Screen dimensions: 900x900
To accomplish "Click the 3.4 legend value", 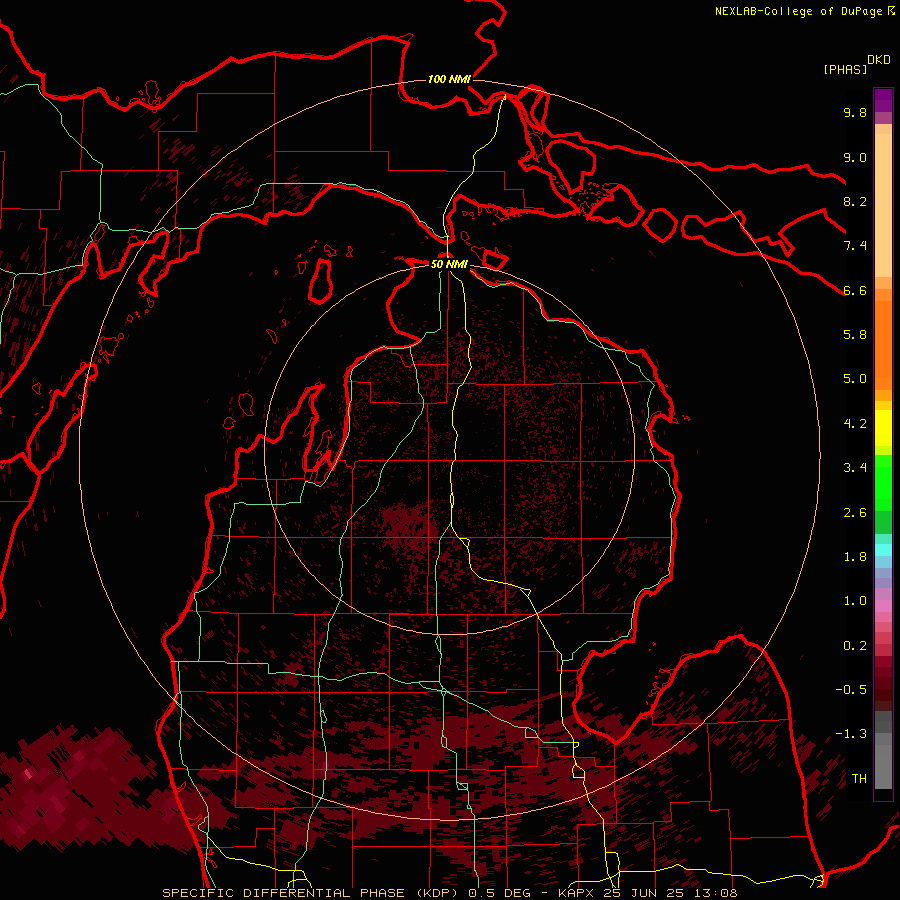I will pyautogui.click(x=855, y=468).
